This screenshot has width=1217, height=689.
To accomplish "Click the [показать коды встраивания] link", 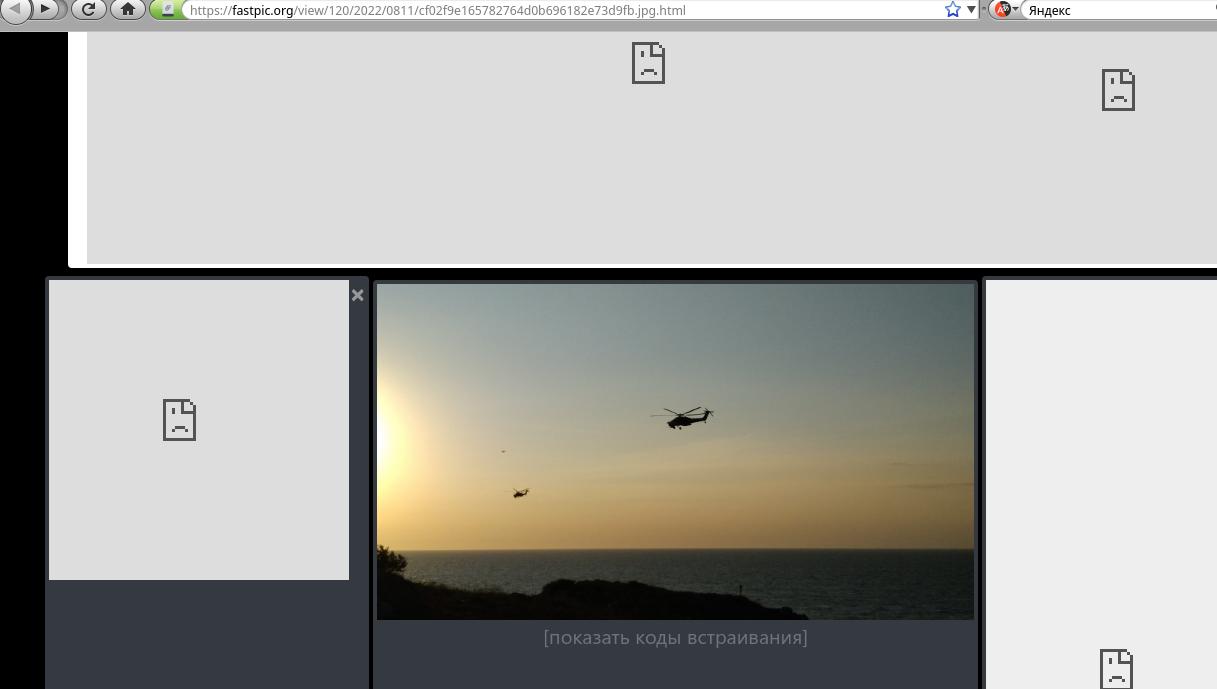I will 675,637.
